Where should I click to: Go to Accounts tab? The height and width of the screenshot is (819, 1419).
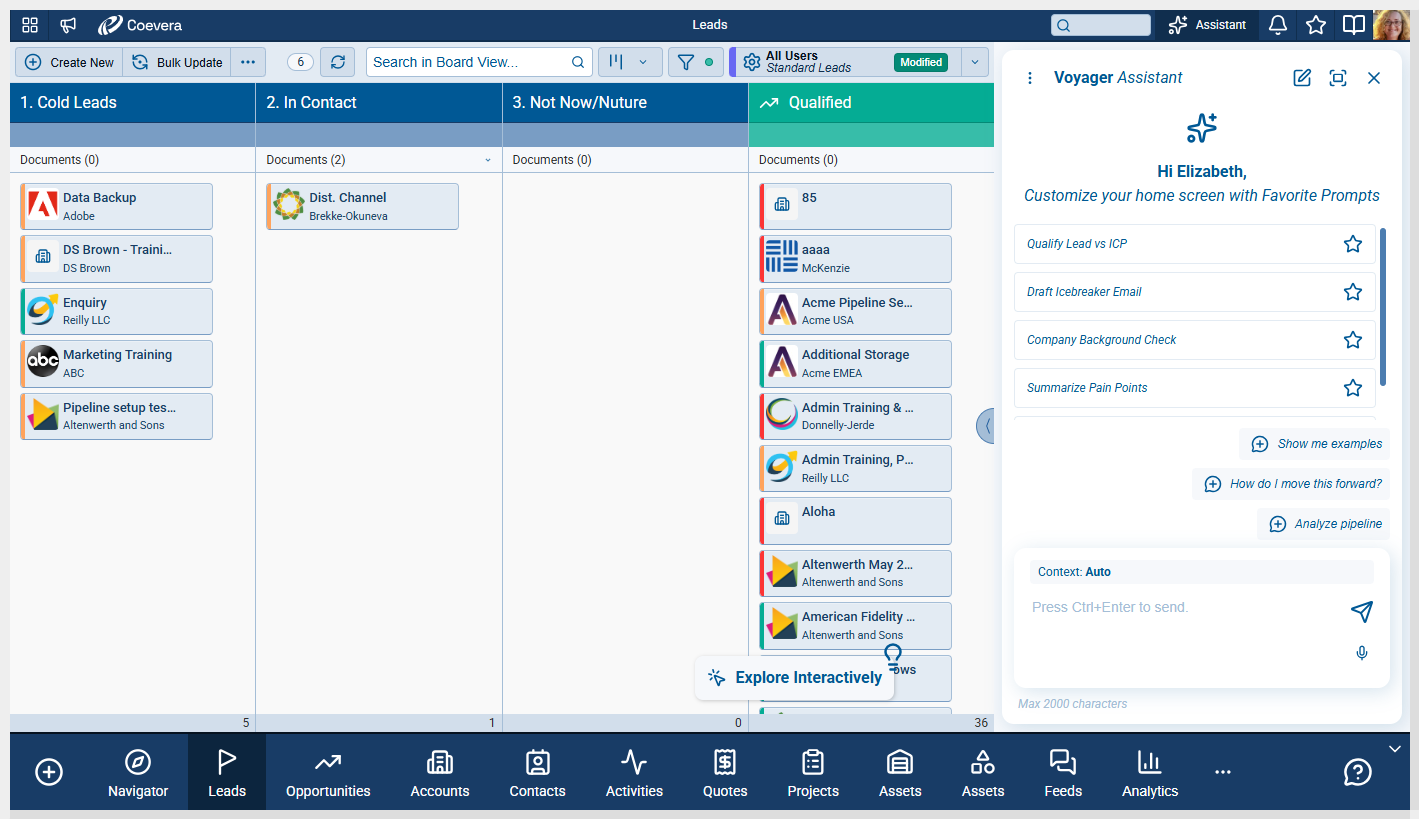(440, 773)
